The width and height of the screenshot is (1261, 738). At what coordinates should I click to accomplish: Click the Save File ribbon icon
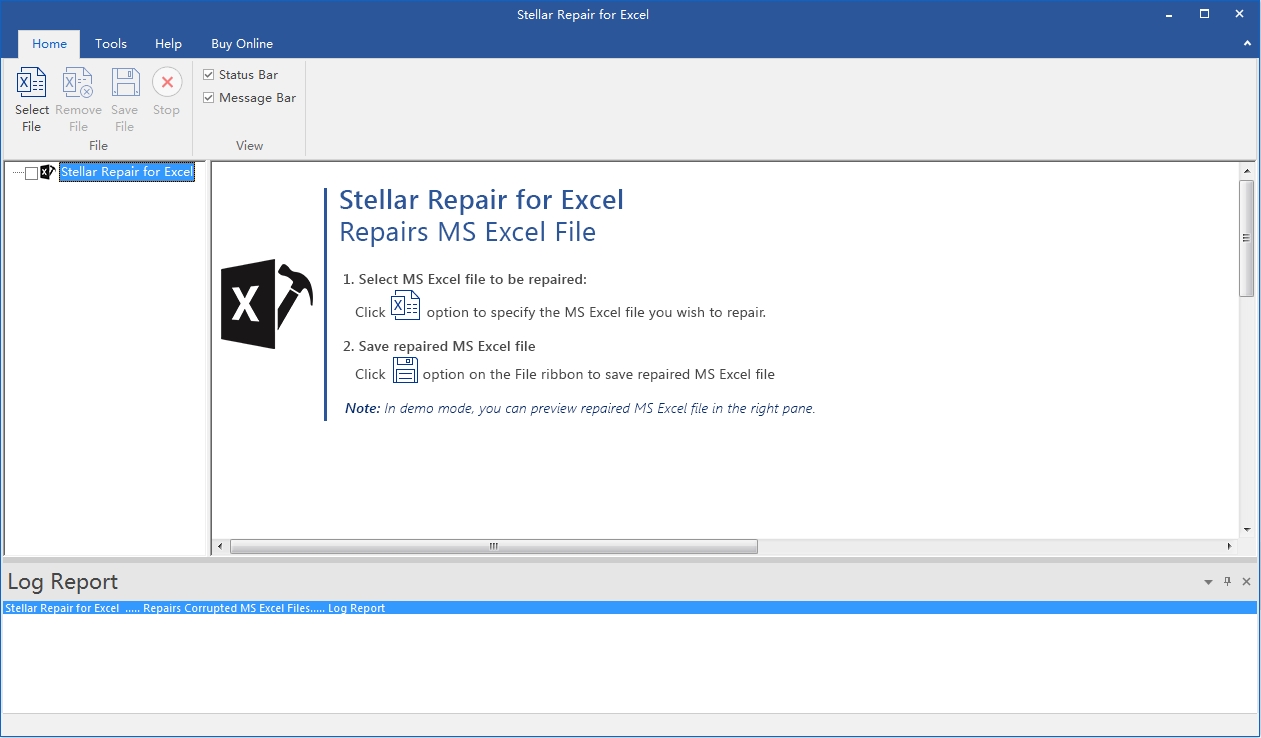[x=125, y=84]
